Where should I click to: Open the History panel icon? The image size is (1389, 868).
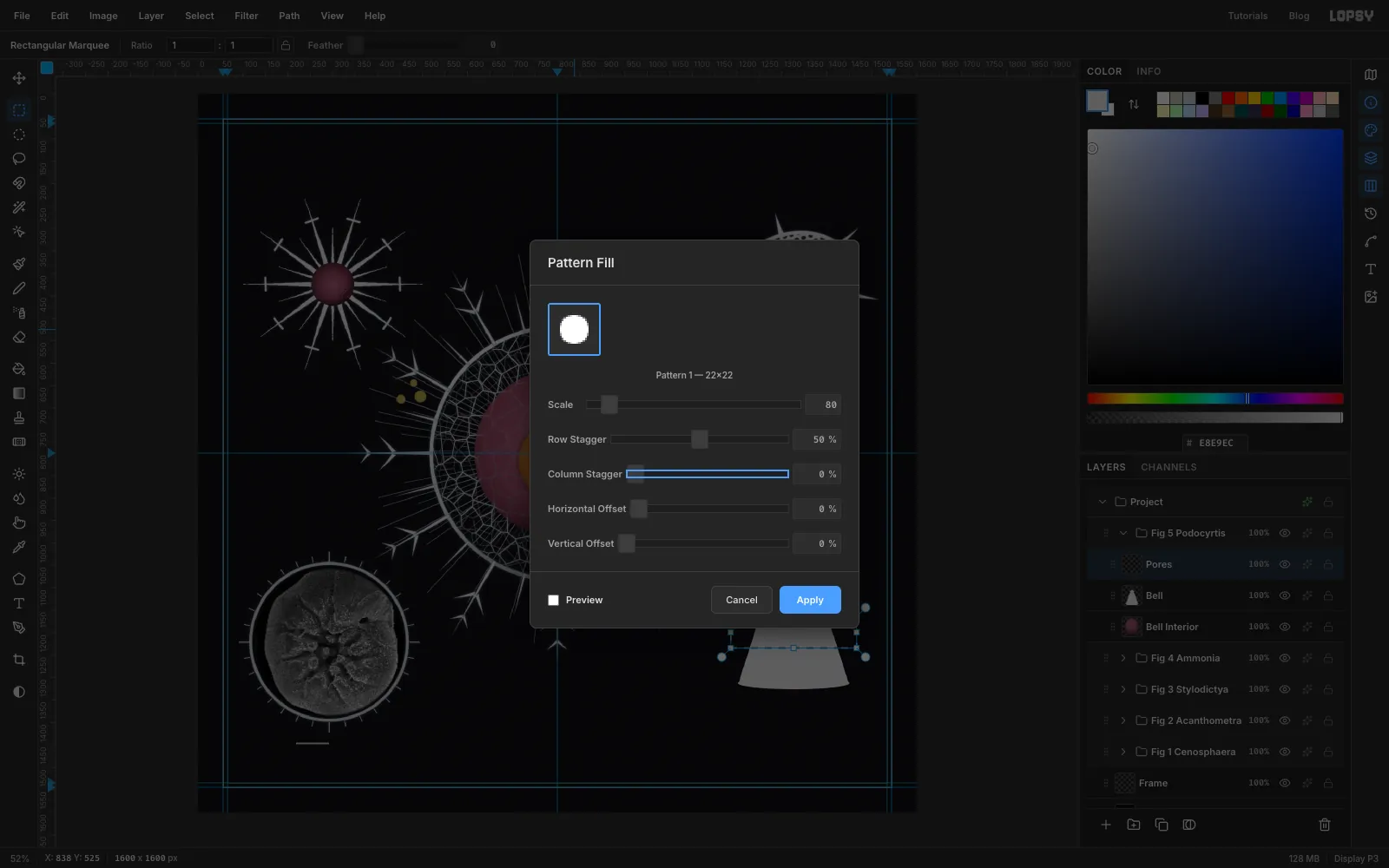click(1371, 214)
